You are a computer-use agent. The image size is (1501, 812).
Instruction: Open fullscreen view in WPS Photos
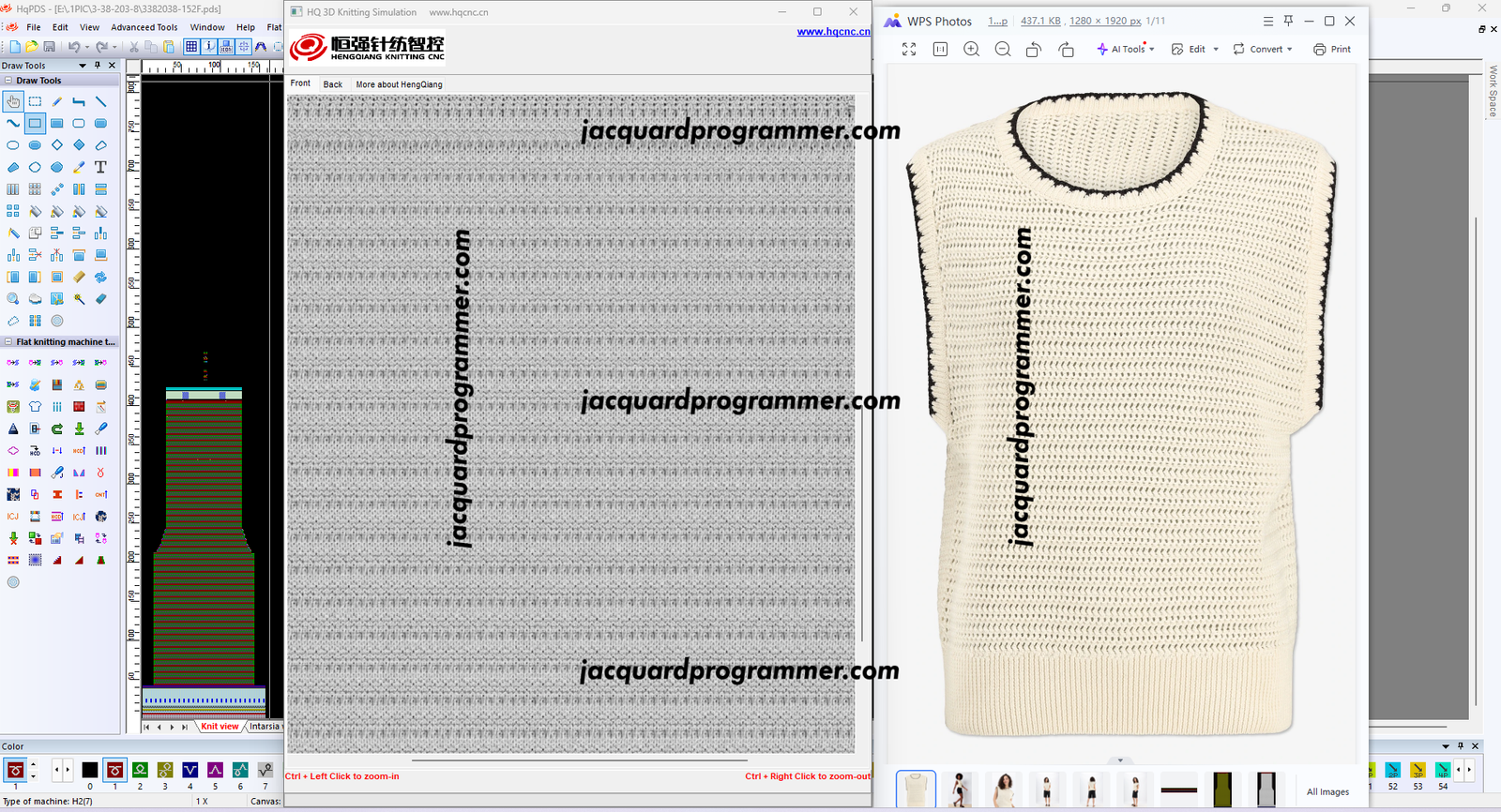[909, 49]
